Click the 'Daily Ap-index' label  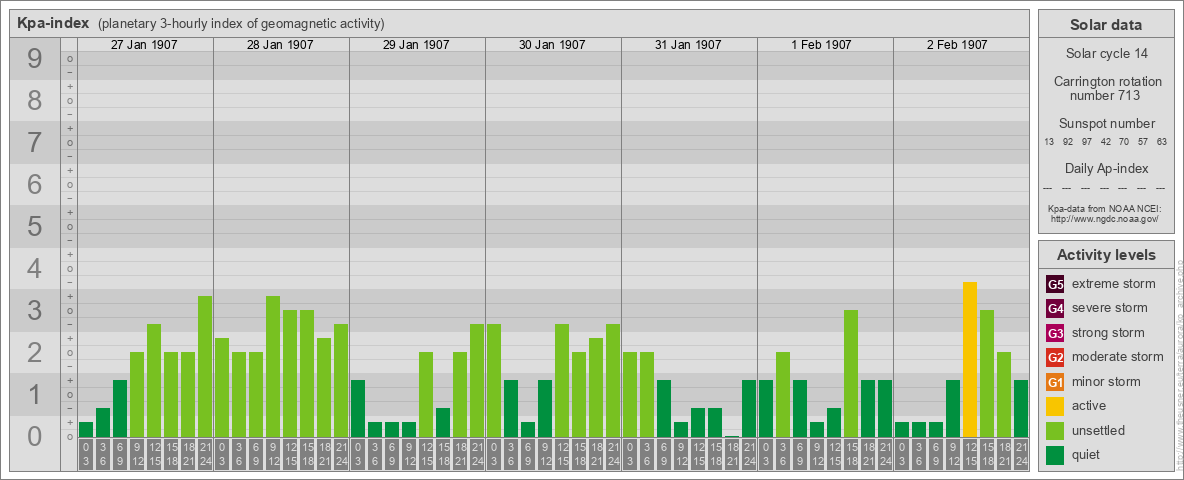(1106, 168)
